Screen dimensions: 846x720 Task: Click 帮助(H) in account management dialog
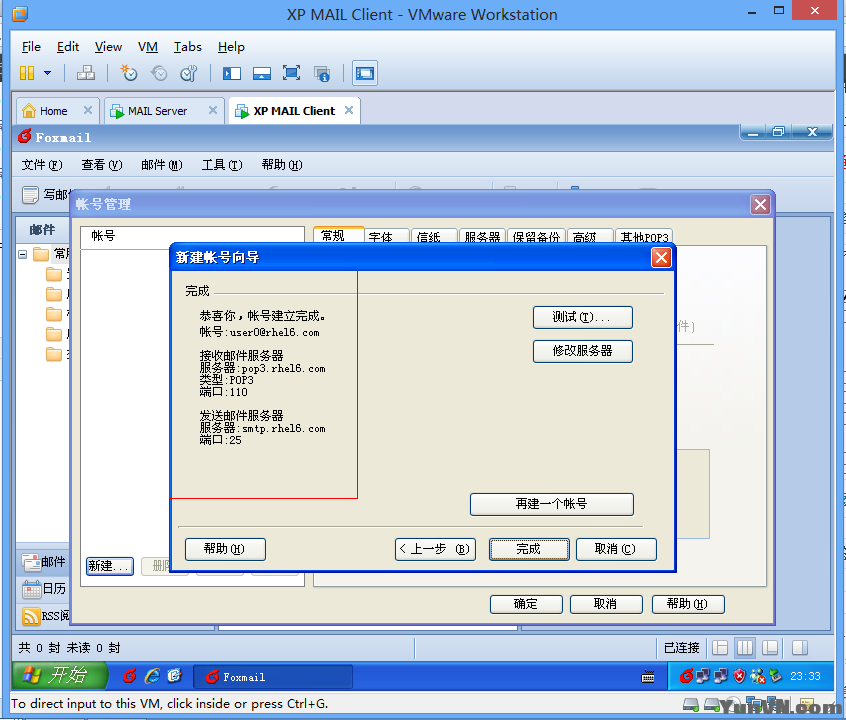[x=688, y=604]
